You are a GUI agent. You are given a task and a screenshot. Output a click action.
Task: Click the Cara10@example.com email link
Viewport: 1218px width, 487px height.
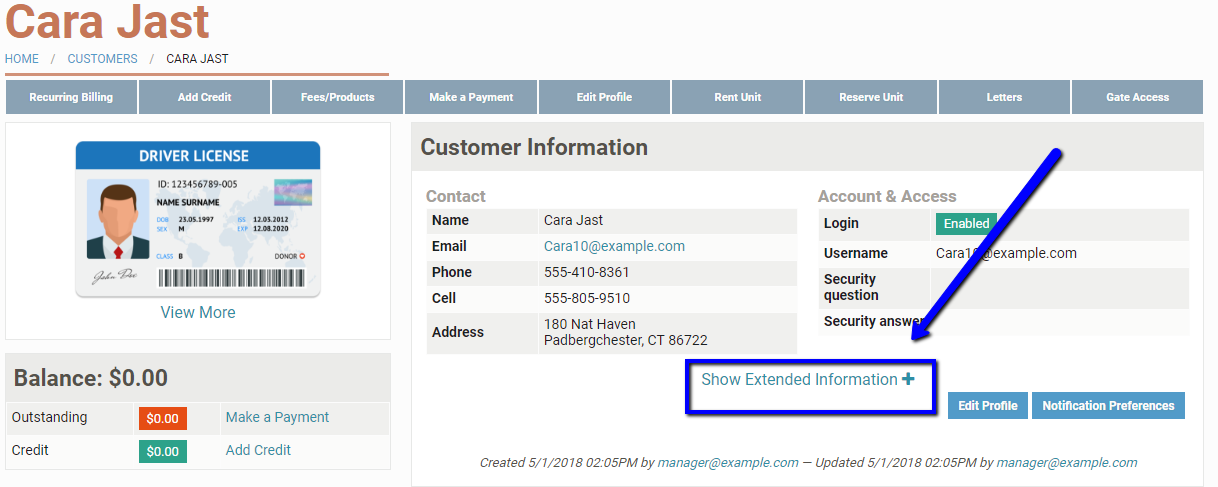coord(614,246)
